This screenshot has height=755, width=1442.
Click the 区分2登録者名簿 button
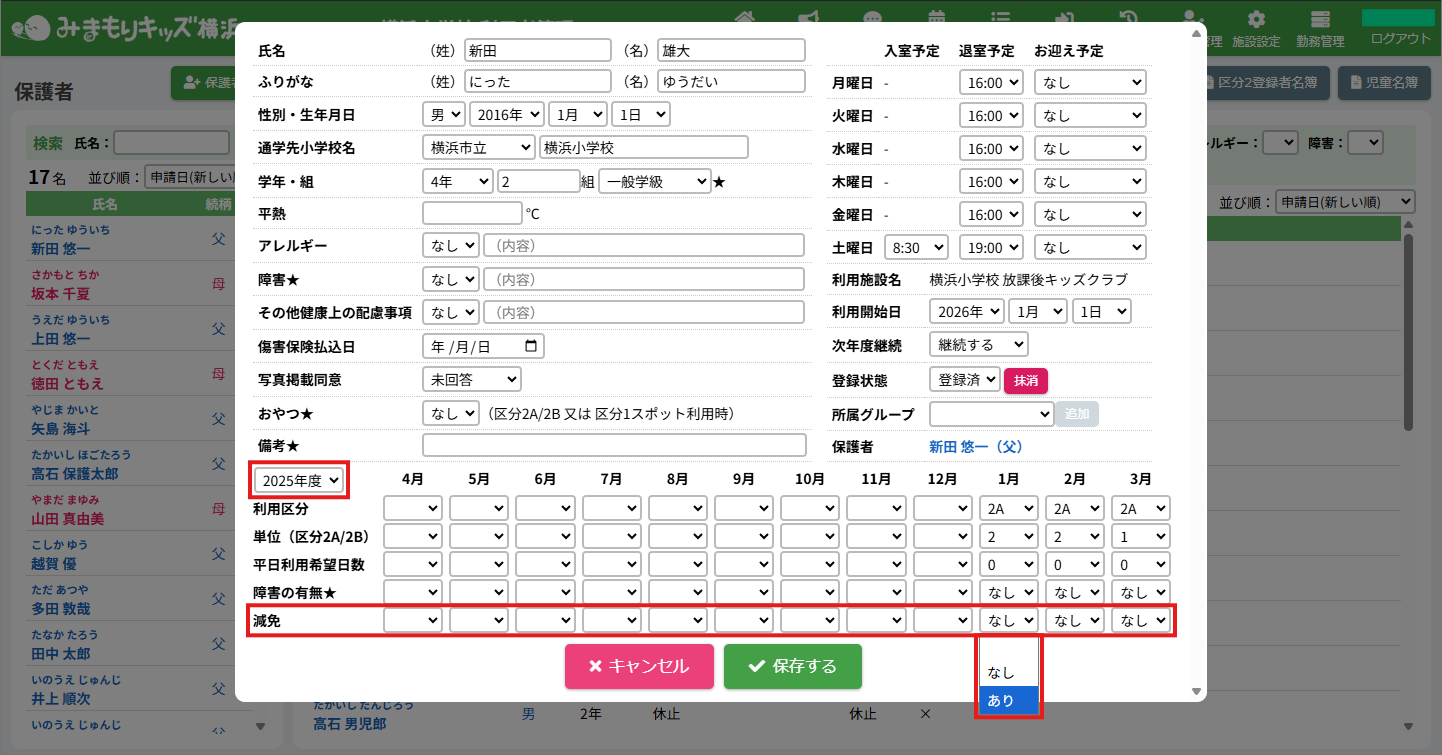[1263, 83]
